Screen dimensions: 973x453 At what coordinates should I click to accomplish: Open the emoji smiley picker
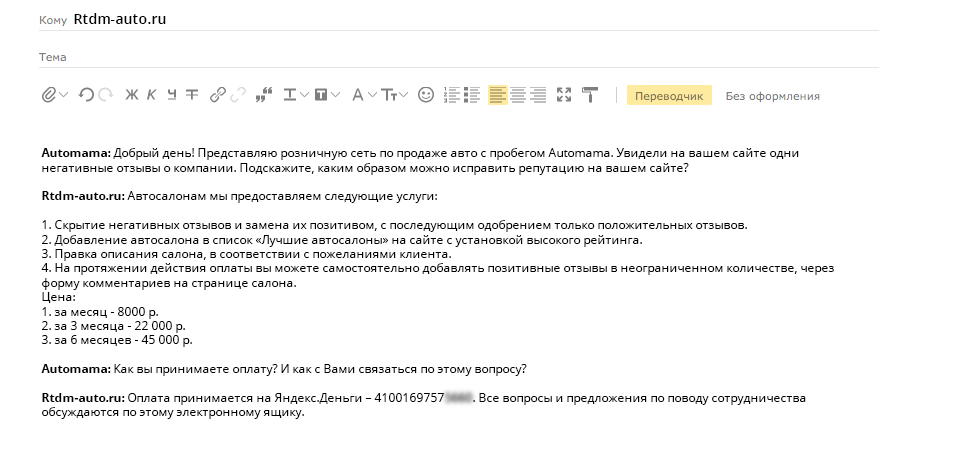[426, 95]
